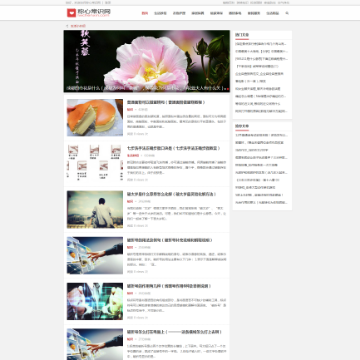
Task: Click the headline of the man-sitting article
Action: click(171, 194)
